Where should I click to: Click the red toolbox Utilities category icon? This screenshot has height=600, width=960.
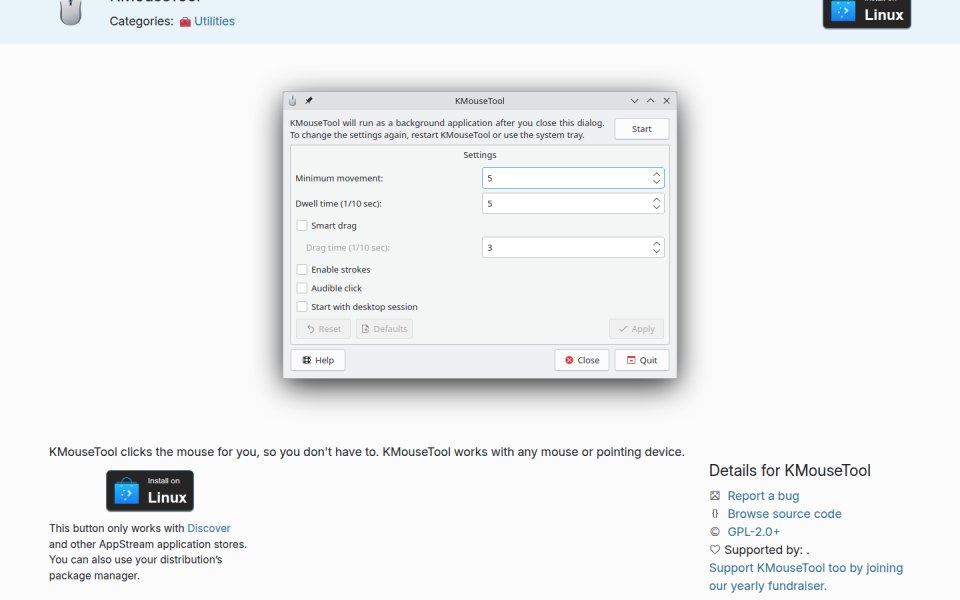pos(185,22)
